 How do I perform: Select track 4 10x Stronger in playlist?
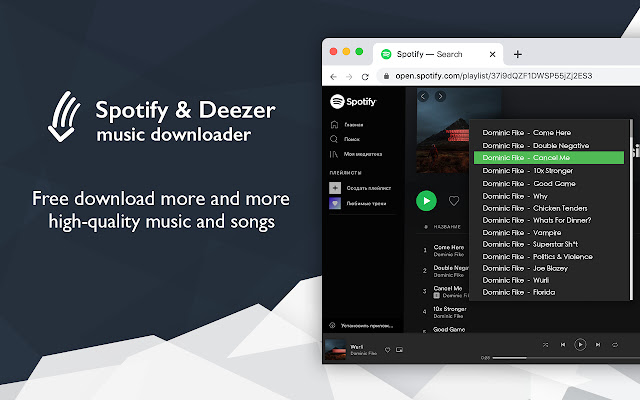[445, 312]
